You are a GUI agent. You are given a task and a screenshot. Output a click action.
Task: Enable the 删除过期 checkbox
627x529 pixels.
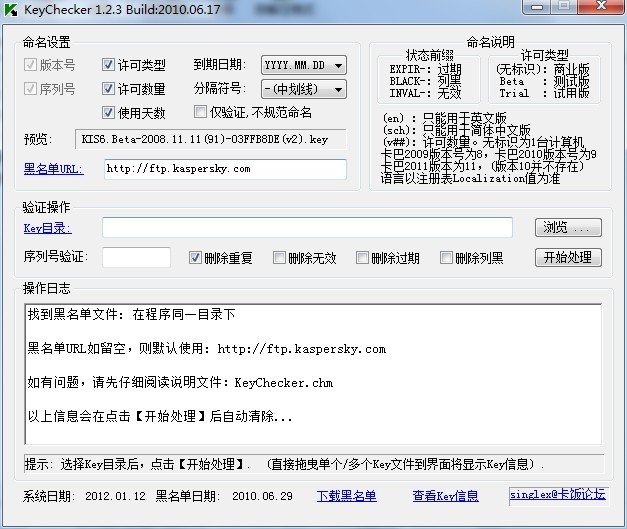click(363, 257)
